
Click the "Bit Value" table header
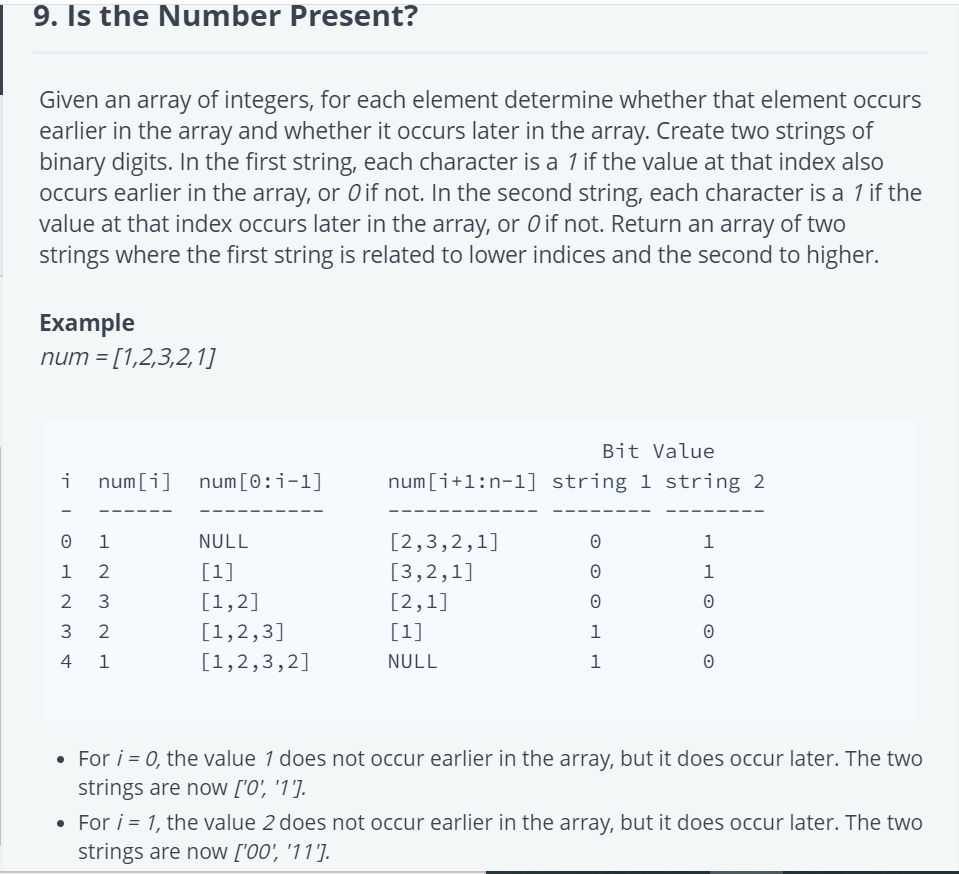tap(658, 451)
